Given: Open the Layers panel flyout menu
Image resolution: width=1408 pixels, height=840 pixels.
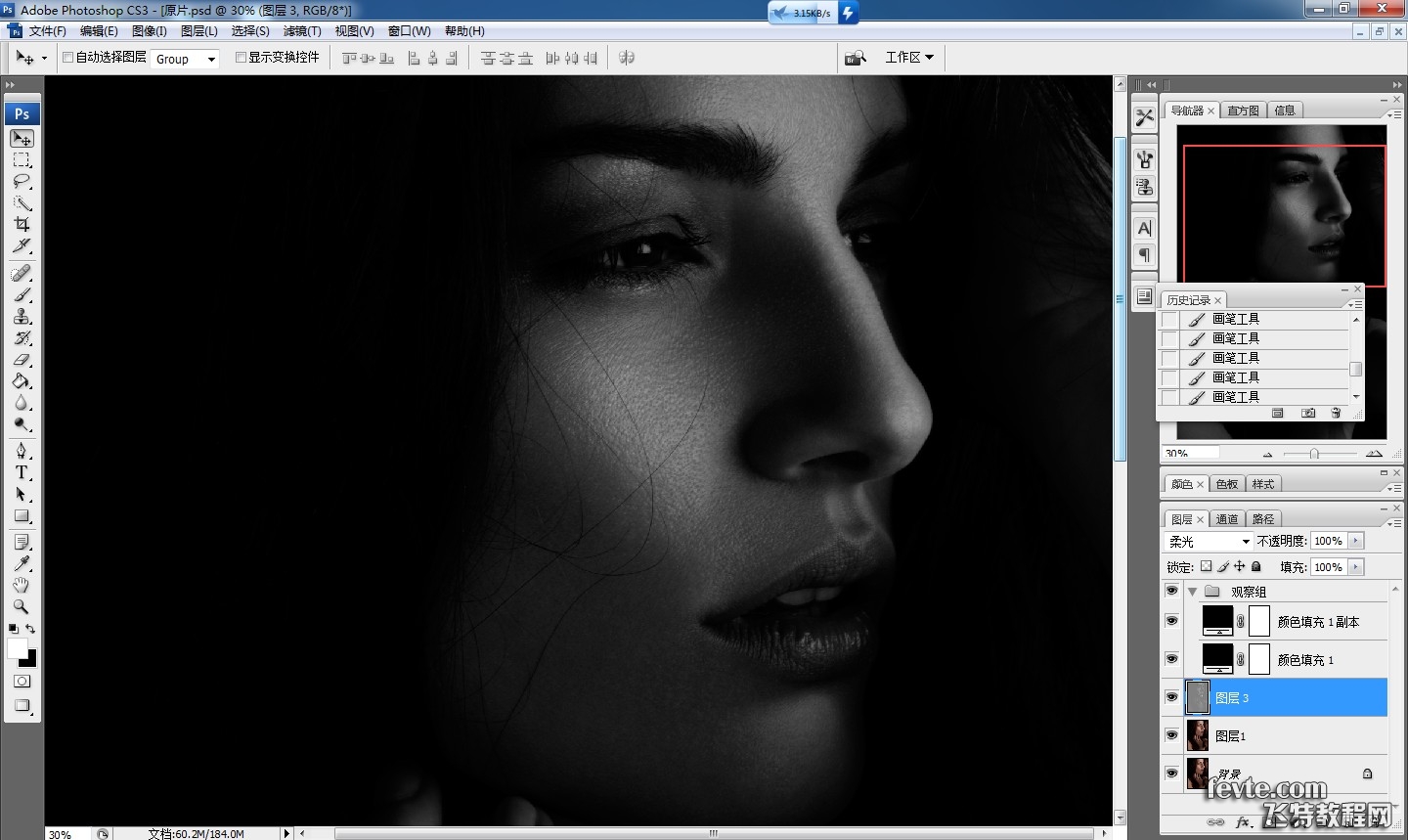Looking at the screenshot, I should click(1395, 523).
